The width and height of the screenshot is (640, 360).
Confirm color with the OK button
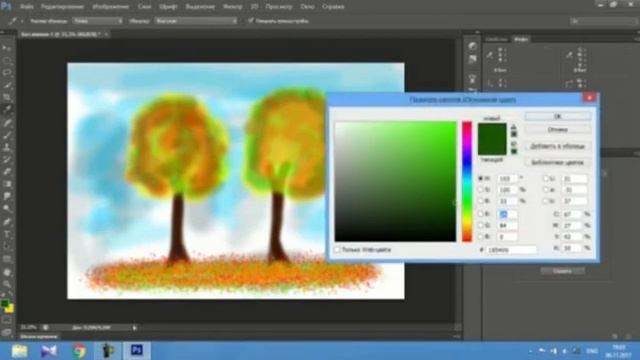click(558, 116)
